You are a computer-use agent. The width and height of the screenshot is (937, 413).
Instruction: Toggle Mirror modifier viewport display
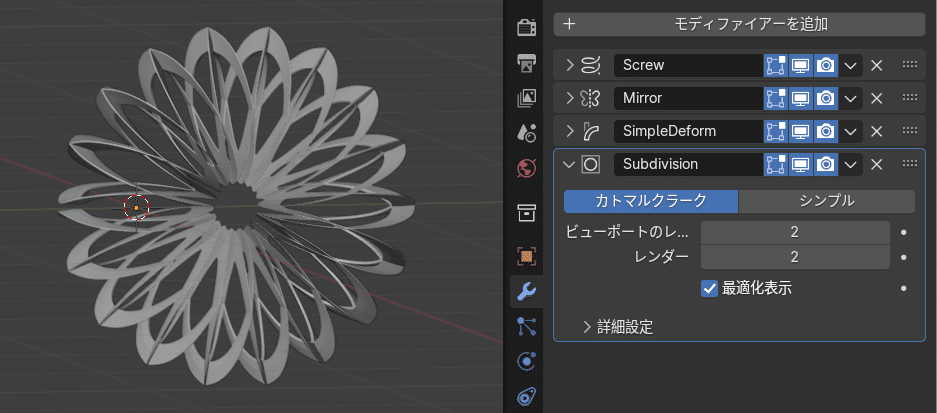(801, 98)
